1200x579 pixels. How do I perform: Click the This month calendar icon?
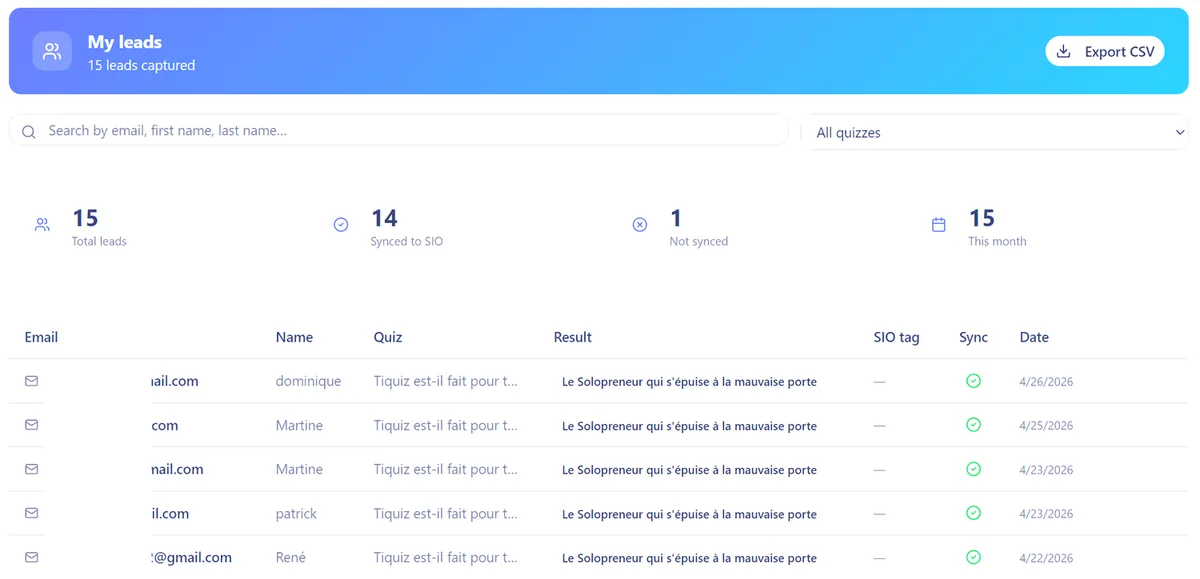pyautogui.click(x=939, y=225)
